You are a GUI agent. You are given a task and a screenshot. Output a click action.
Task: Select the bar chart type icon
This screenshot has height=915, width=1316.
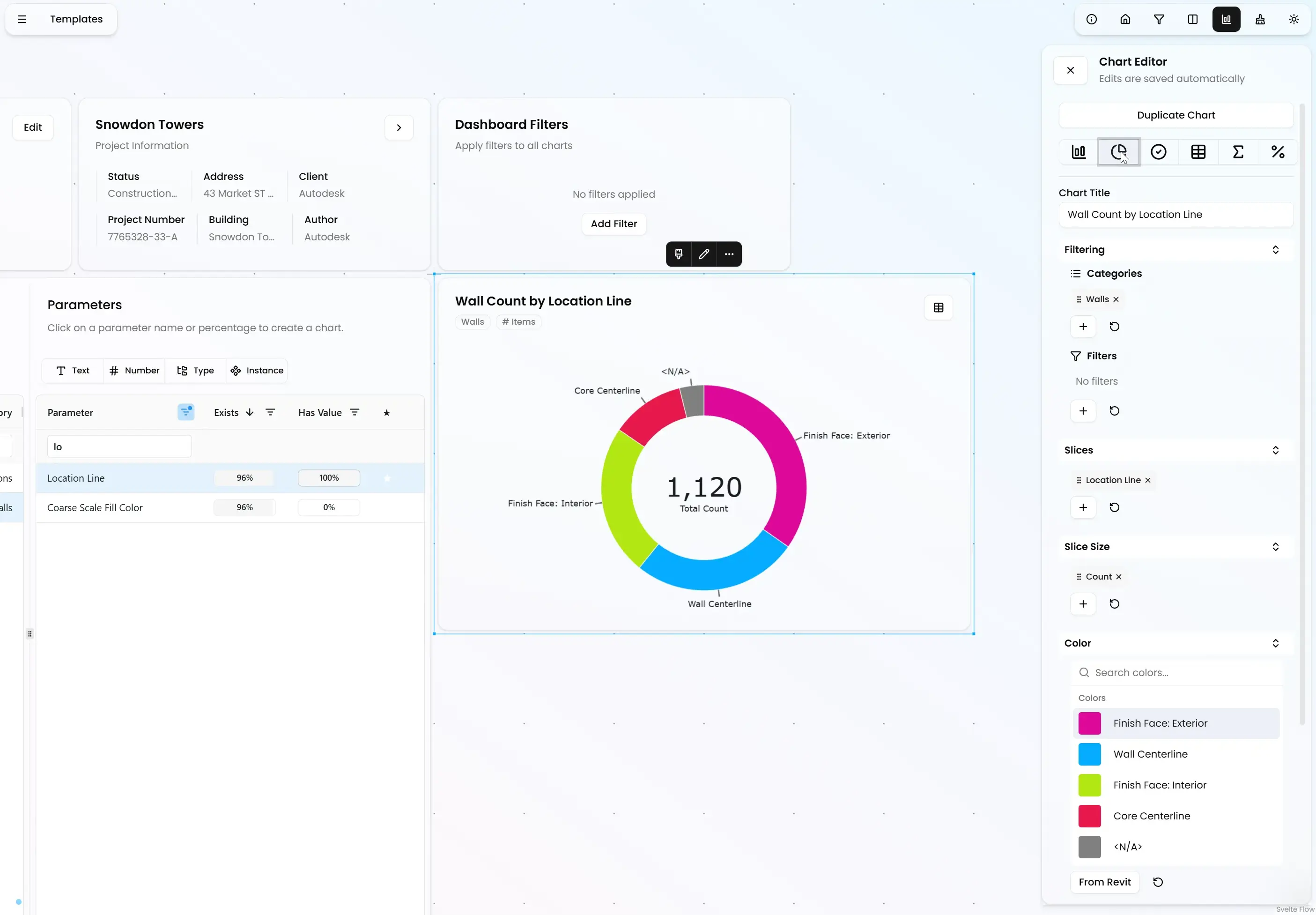point(1078,152)
